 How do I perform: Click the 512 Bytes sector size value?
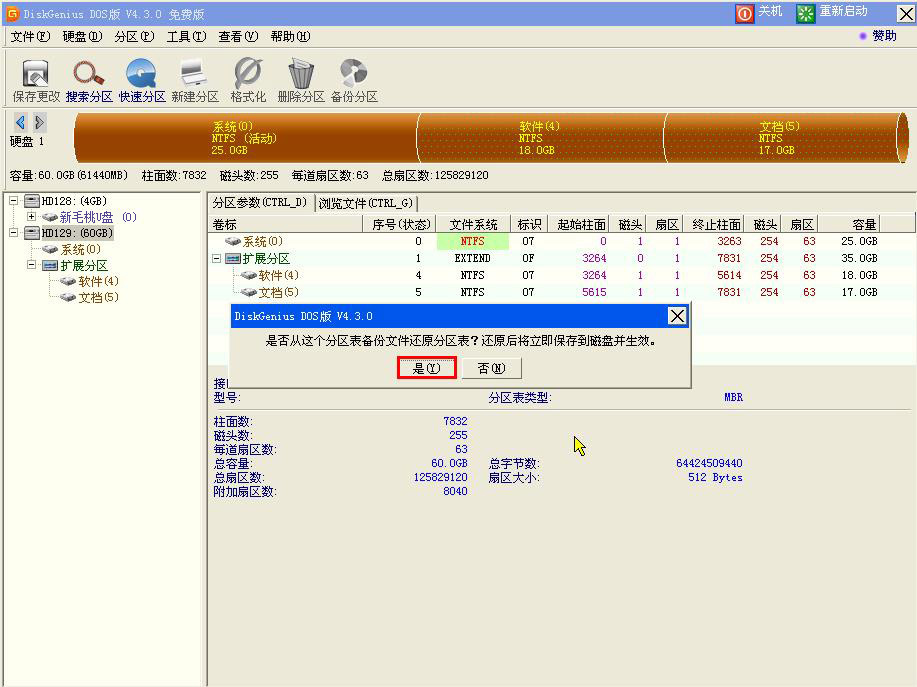[715, 477]
